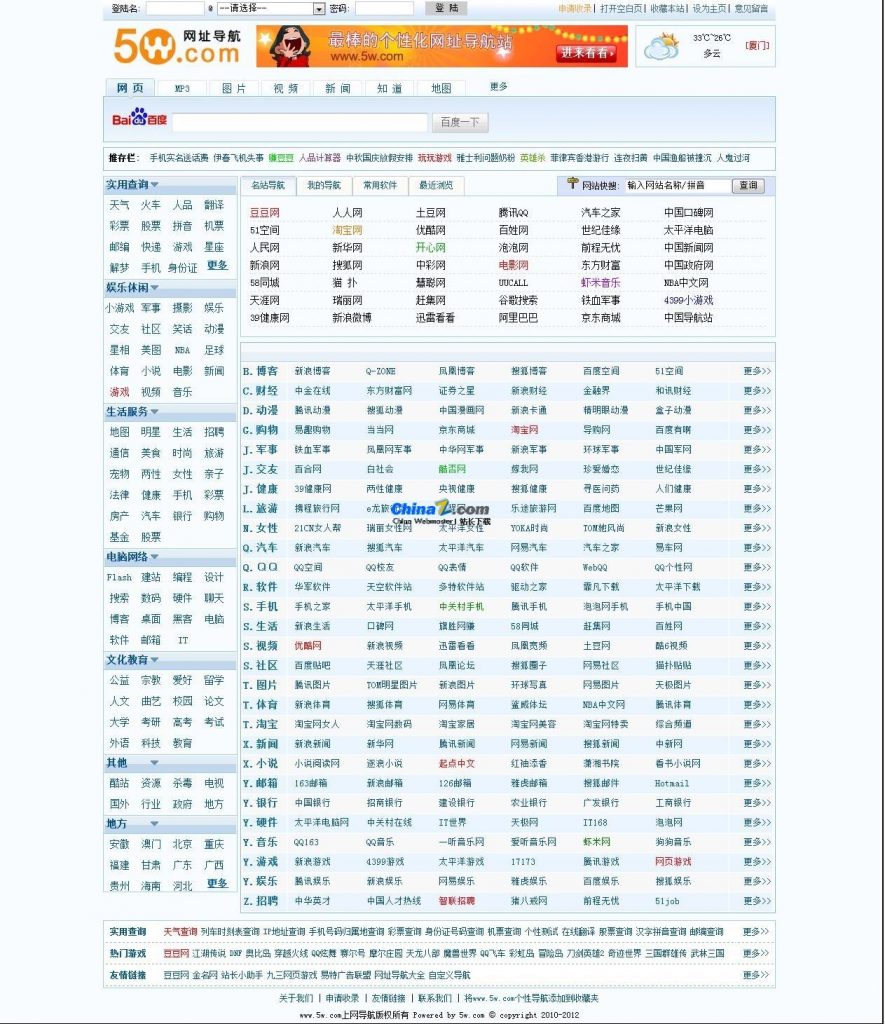The image size is (885, 1024).
Task: Open the 虾米音乐 link
Action: 601,283
